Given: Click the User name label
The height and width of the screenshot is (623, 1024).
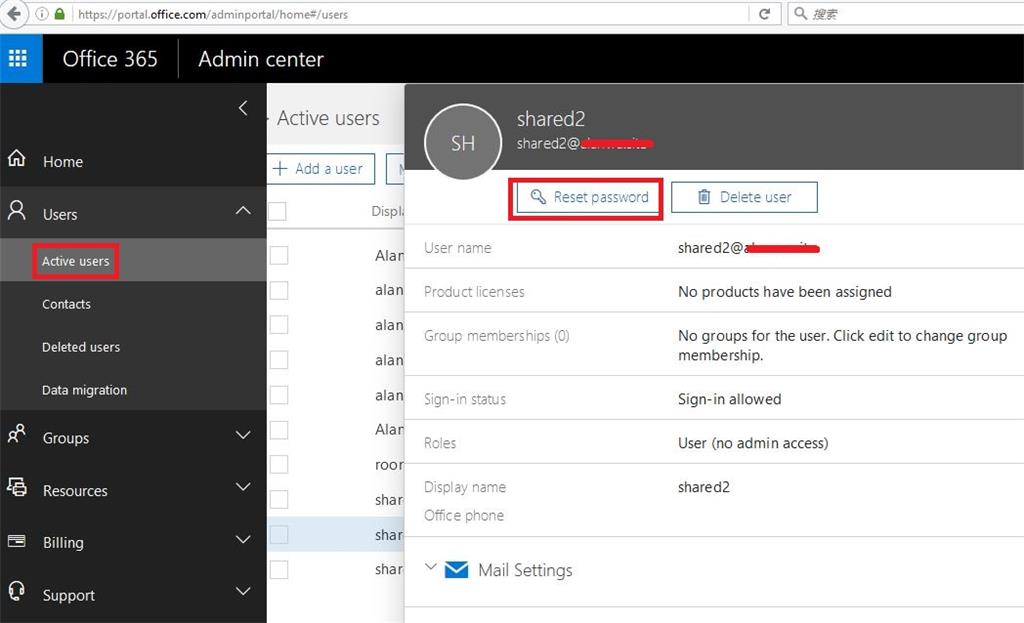Looking at the screenshot, I should pos(457,248).
